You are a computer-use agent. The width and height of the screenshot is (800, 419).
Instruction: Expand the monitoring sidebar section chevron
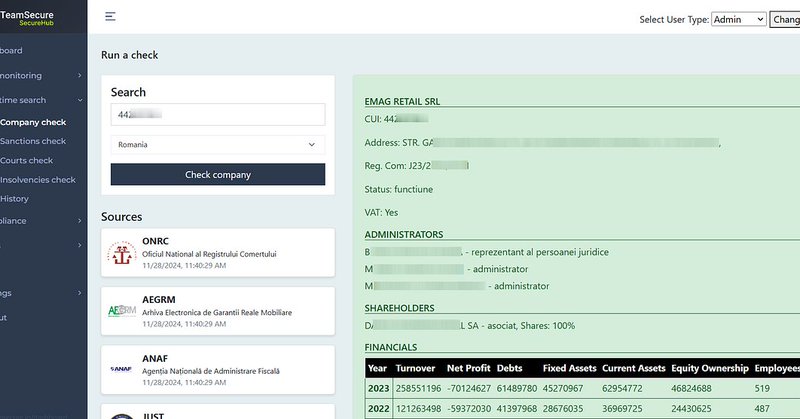[x=80, y=76]
